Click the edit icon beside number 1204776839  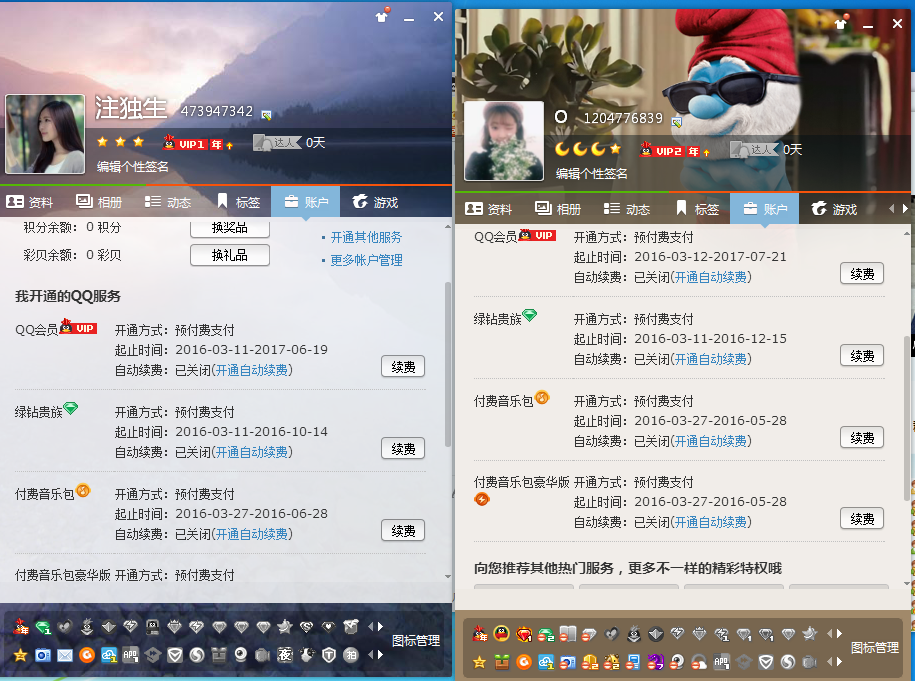pos(677,122)
